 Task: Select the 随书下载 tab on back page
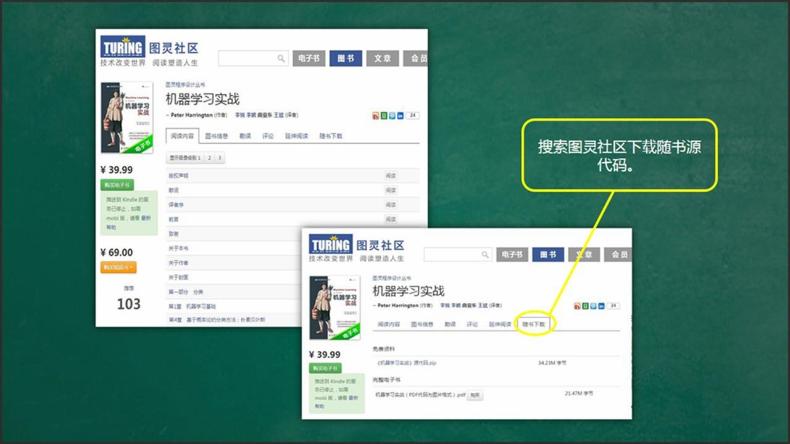pos(331,136)
